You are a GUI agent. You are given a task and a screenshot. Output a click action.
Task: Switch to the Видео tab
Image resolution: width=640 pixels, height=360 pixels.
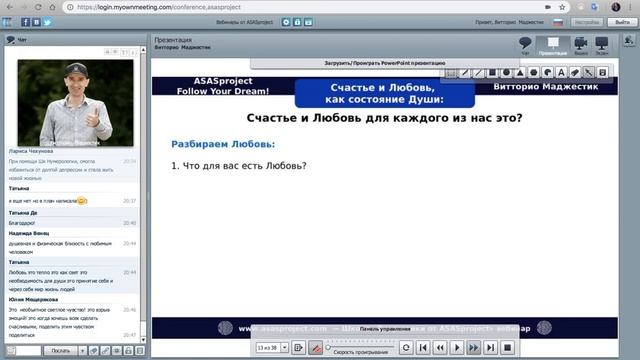(581, 45)
